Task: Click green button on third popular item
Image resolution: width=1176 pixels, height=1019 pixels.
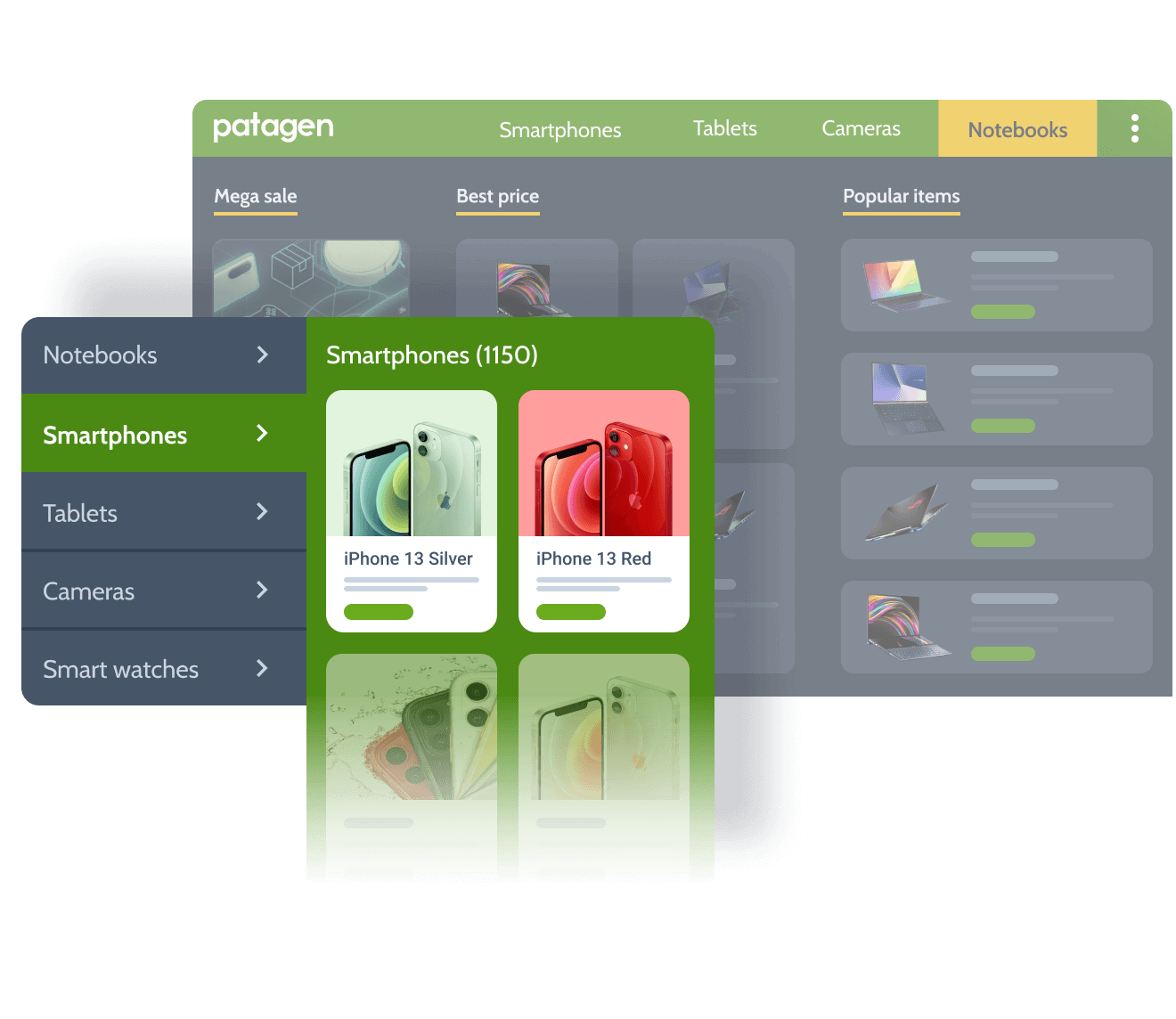Action: [1003, 540]
